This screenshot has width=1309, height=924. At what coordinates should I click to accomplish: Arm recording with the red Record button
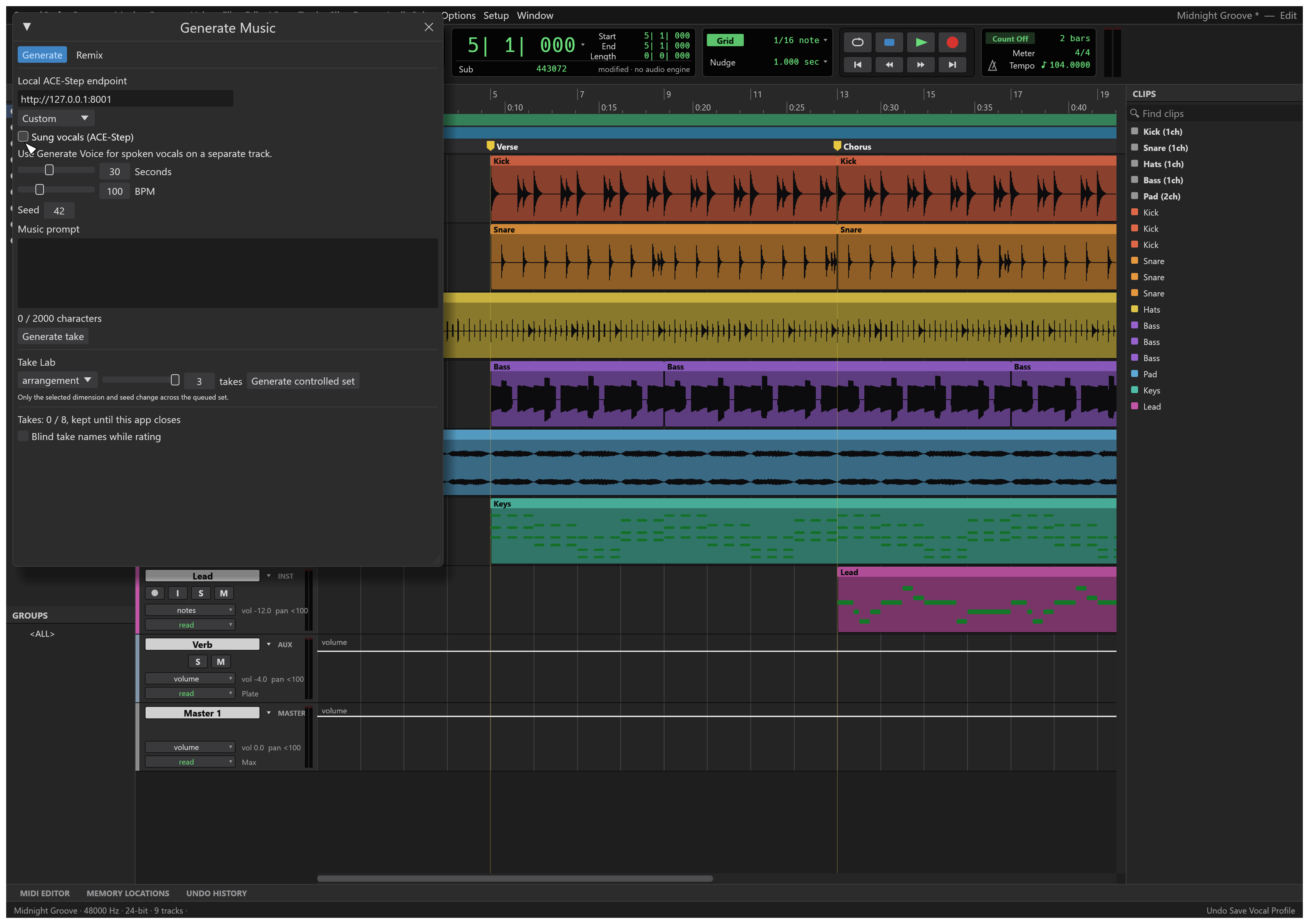[952, 42]
